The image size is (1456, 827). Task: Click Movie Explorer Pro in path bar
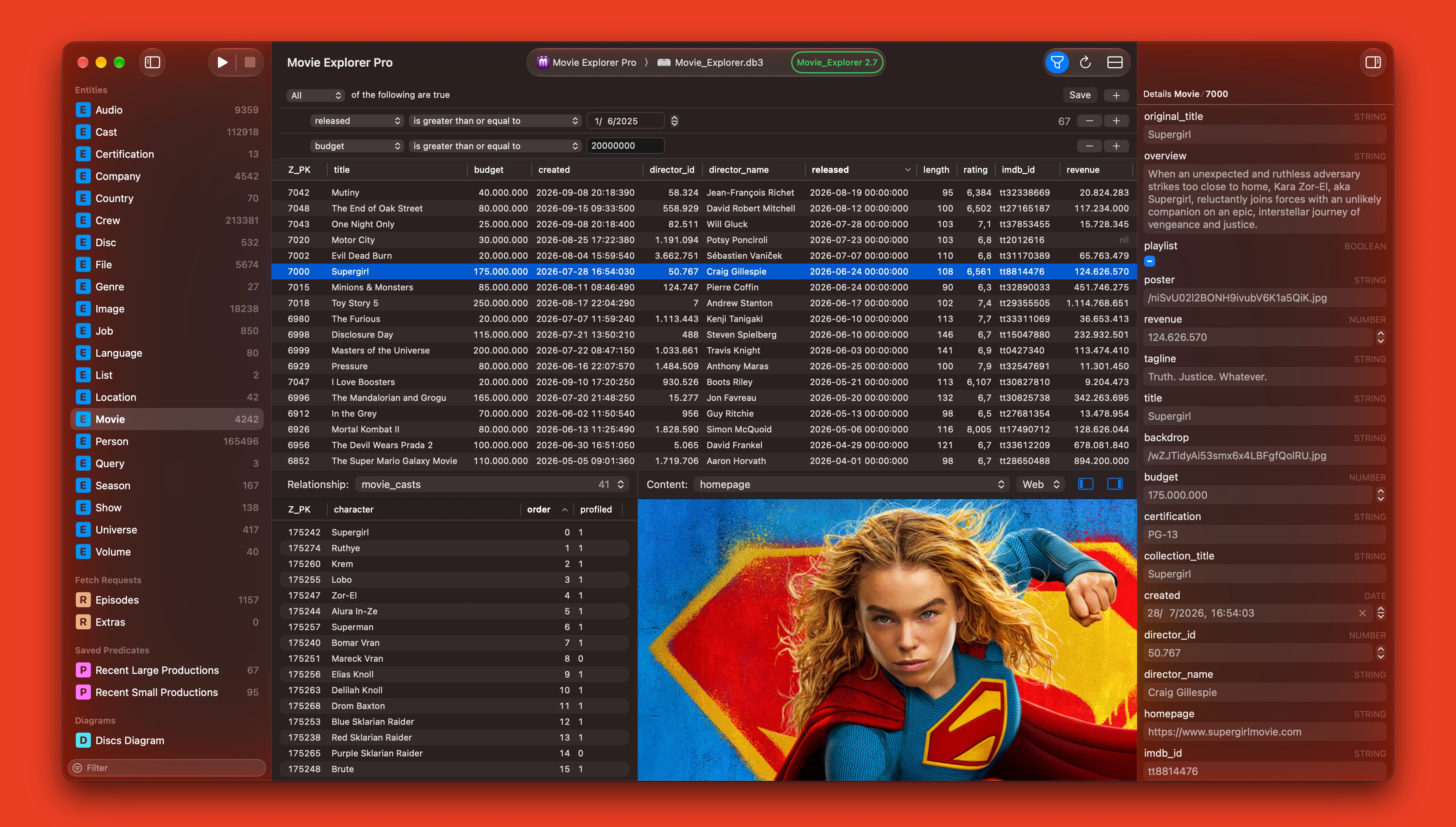click(587, 62)
